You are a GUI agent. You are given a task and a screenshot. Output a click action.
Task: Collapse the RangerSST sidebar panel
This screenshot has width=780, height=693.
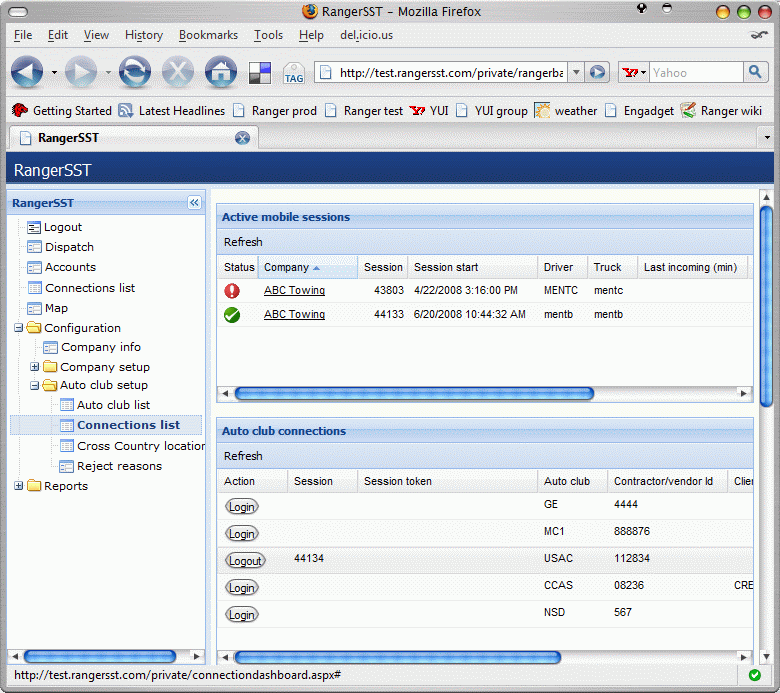(x=194, y=203)
